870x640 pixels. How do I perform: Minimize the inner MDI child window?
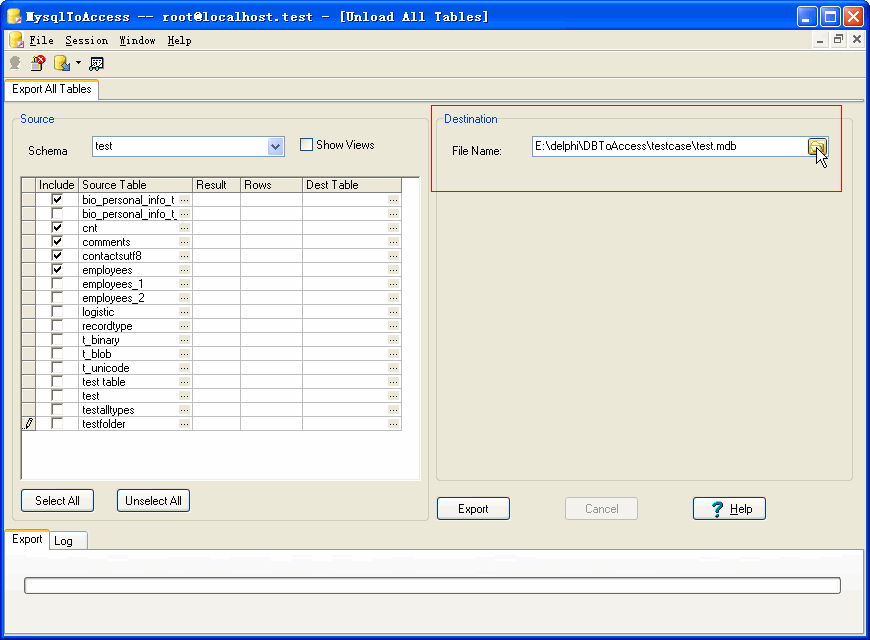tap(820, 39)
